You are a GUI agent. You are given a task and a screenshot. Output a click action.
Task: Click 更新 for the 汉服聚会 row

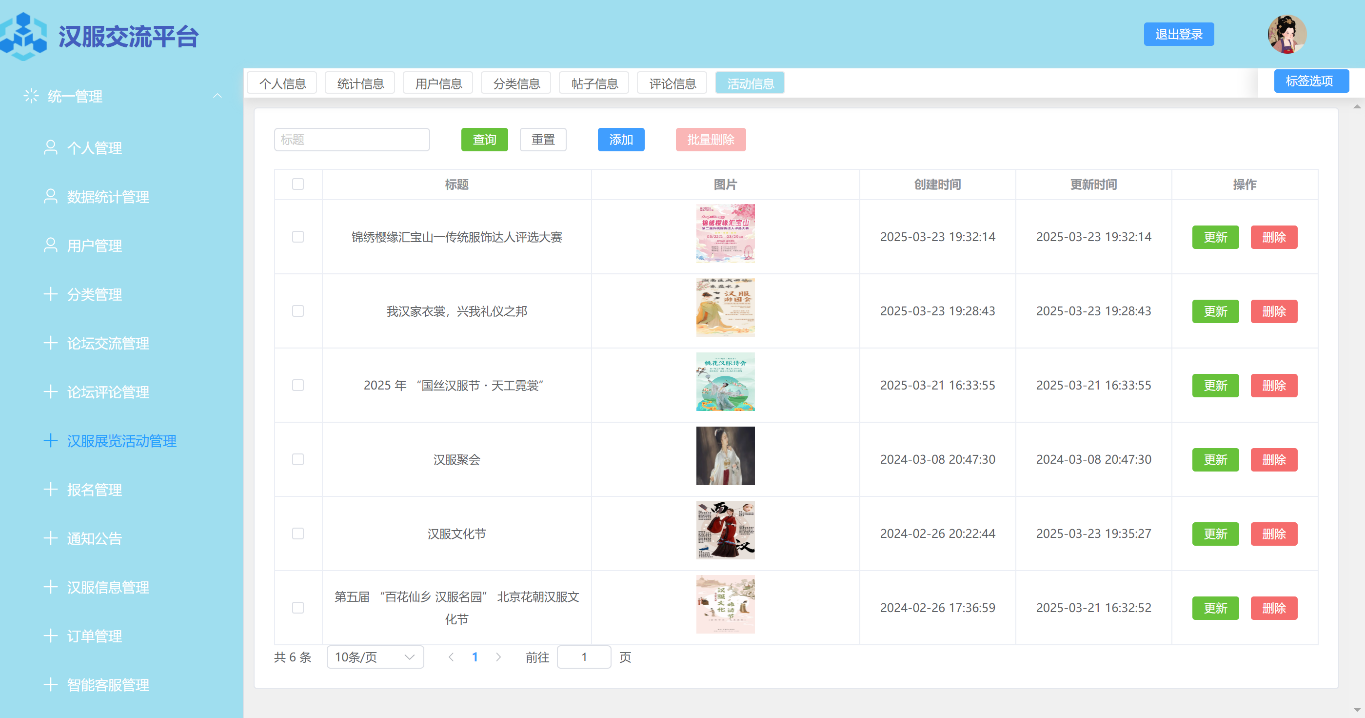(x=1215, y=459)
